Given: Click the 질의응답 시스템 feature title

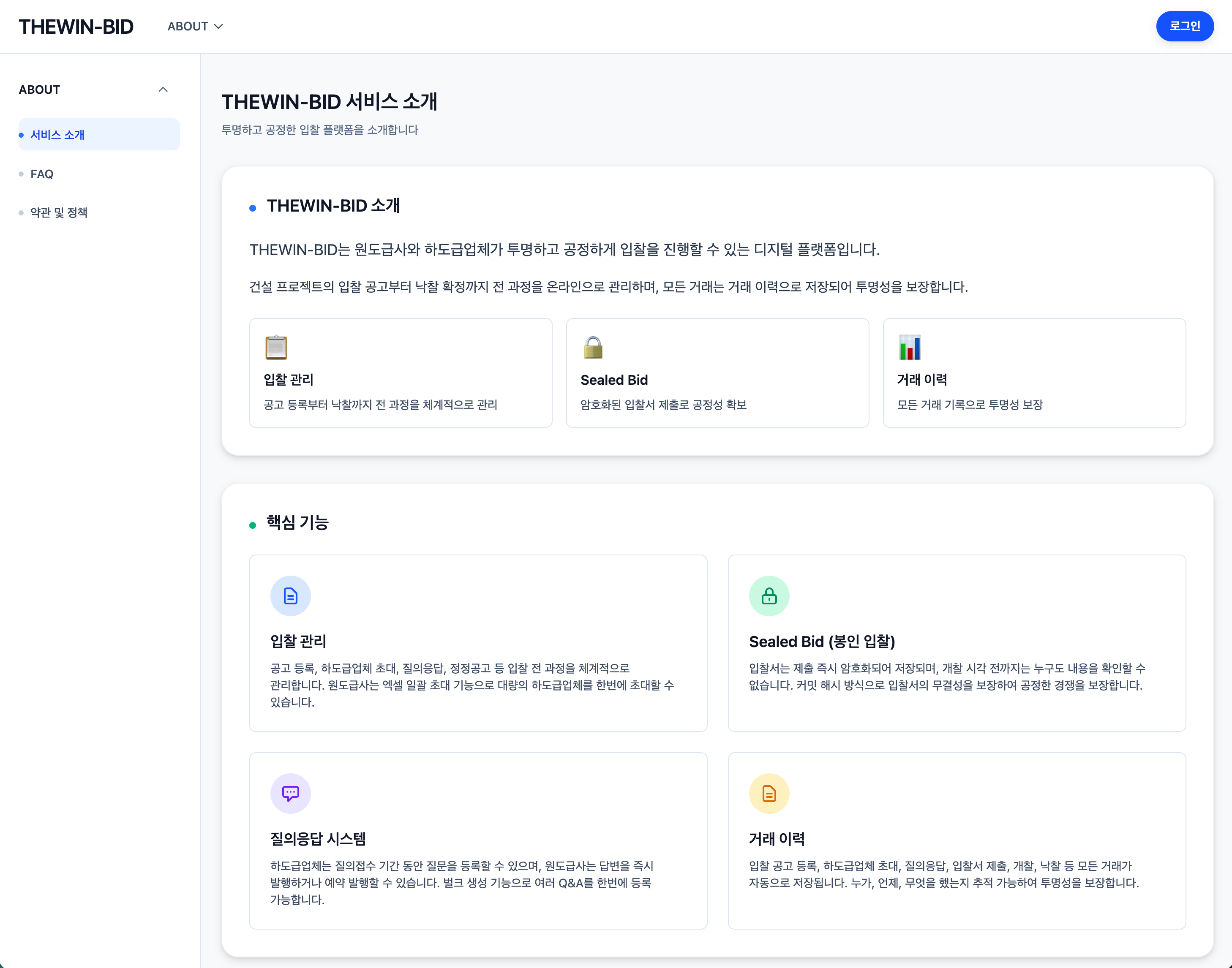Looking at the screenshot, I should click(x=318, y=839).
